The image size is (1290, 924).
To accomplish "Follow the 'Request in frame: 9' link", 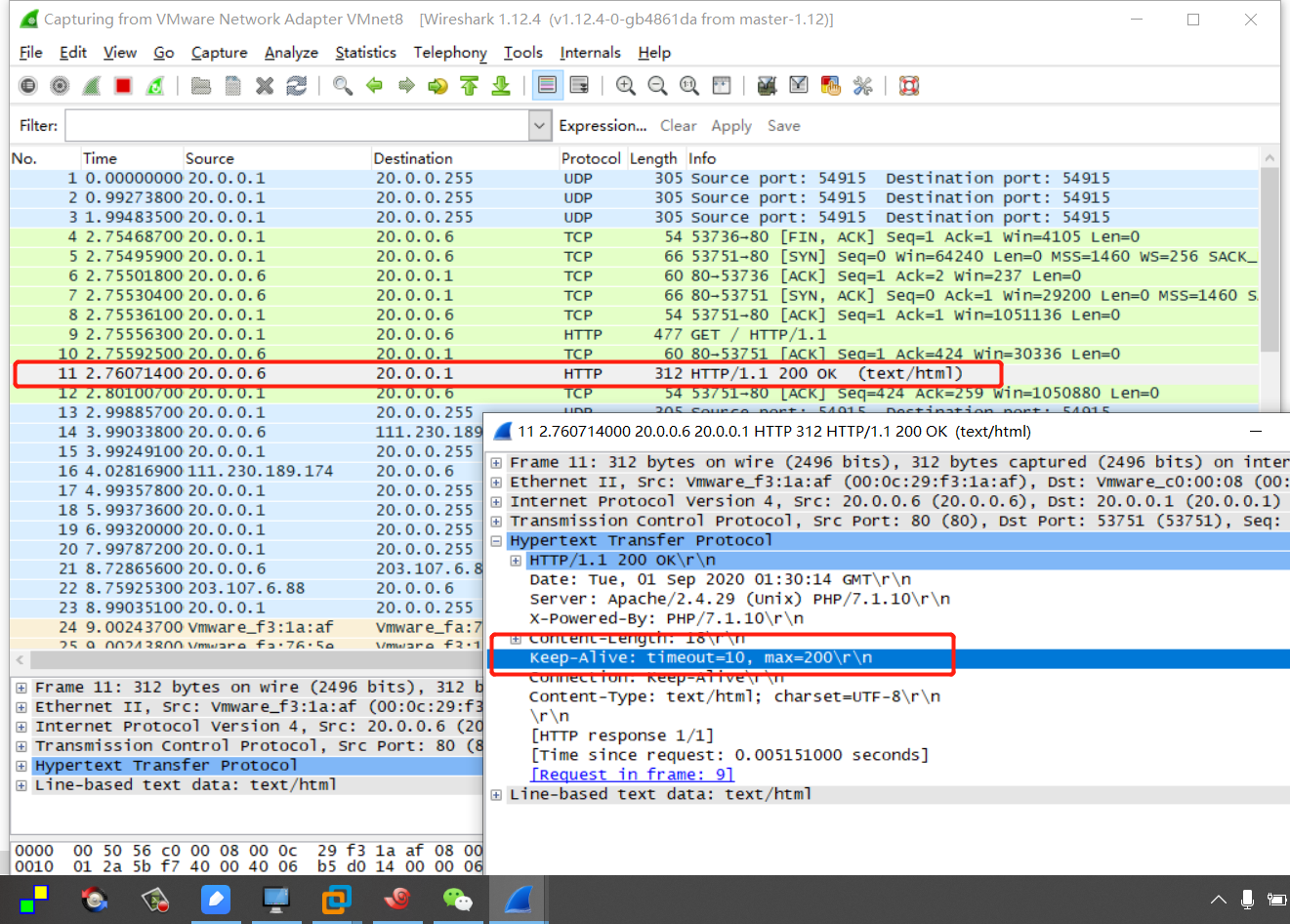I will tap(632, 775).
